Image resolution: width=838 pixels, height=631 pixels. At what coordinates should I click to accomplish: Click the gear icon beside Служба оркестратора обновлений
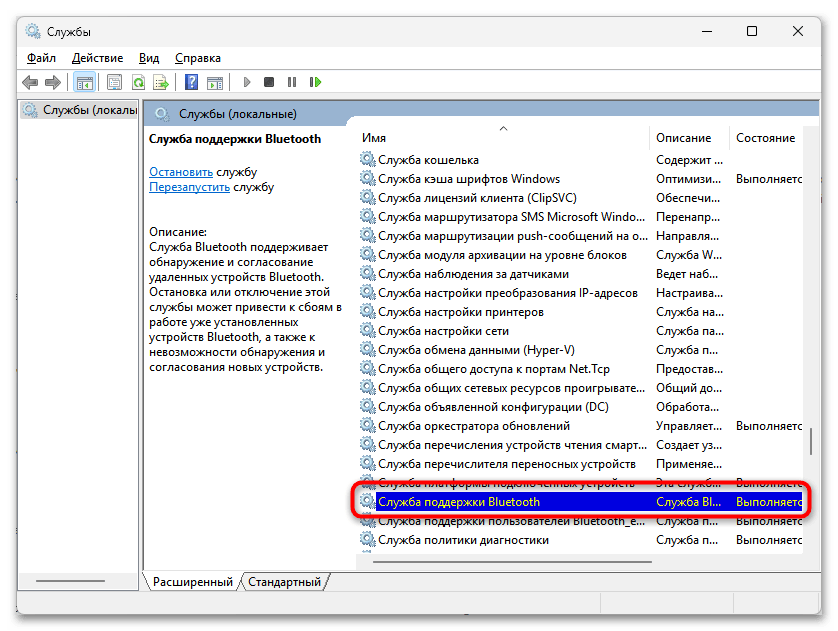tap(367, 425)
